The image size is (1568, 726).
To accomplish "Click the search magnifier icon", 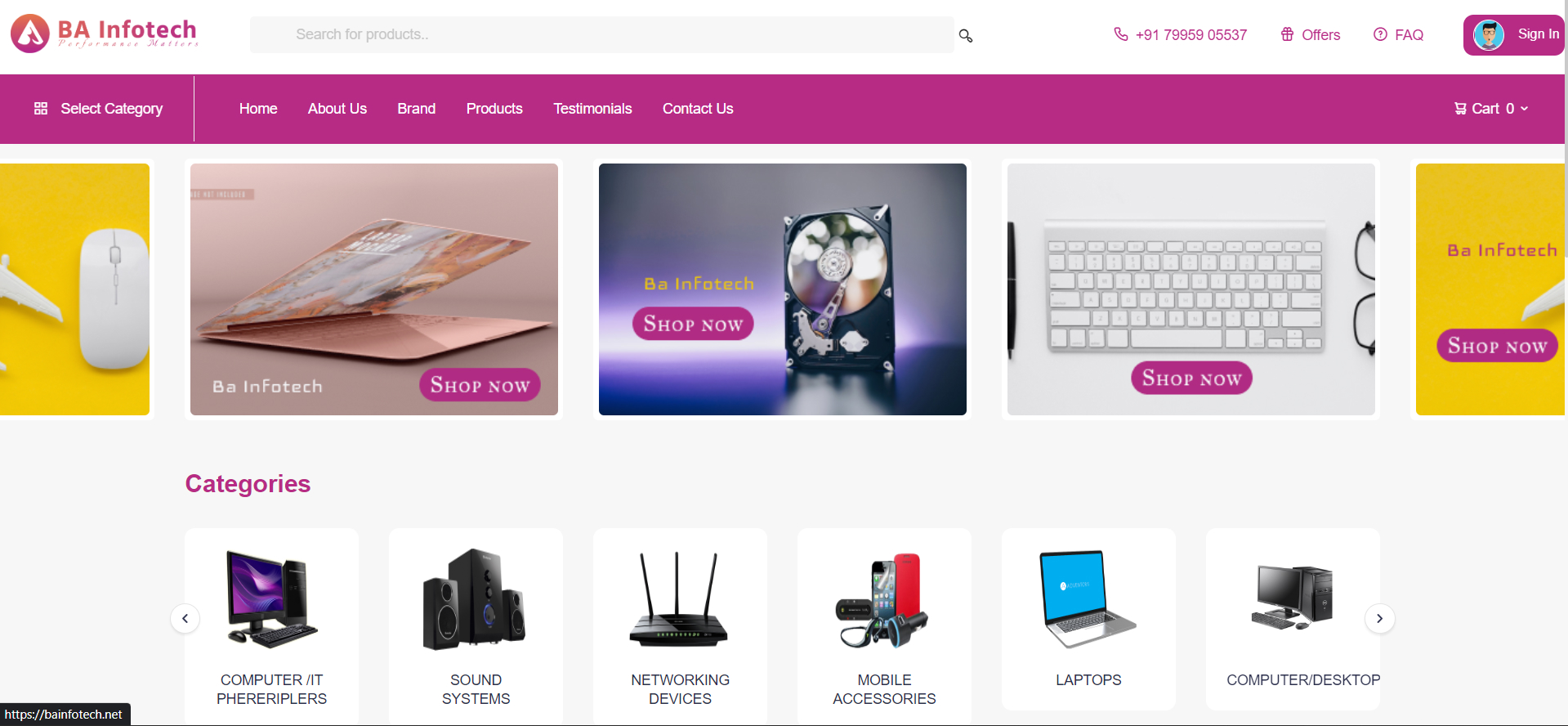I will 966,36.
